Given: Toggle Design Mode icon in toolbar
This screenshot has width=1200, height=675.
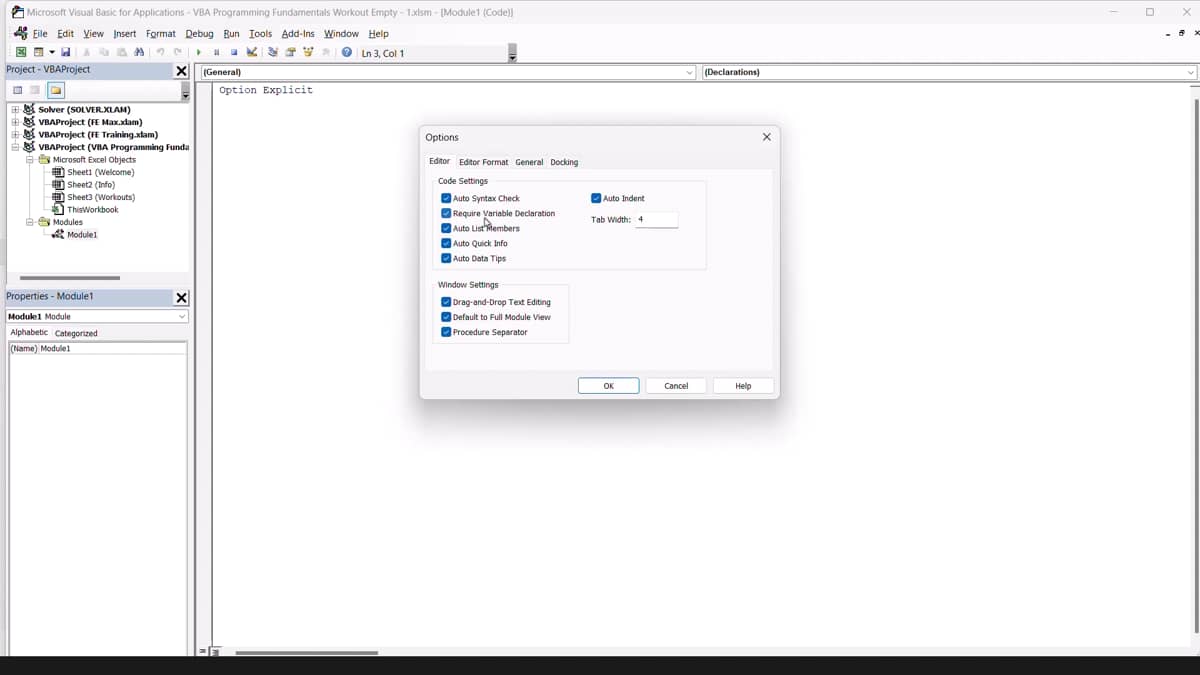Looking at the screenshot, I should click(x=252, y=52).
